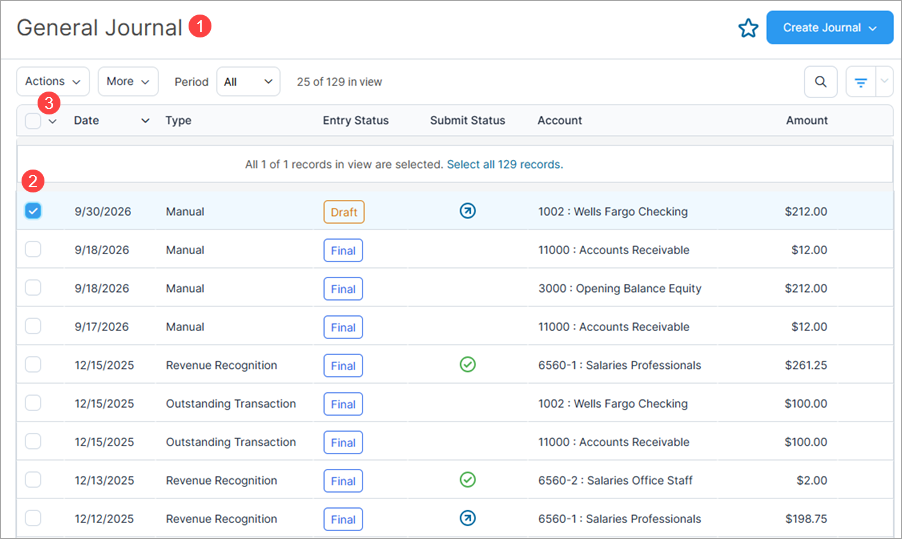
Task: Open the More menu
Action: click(128, 82)
